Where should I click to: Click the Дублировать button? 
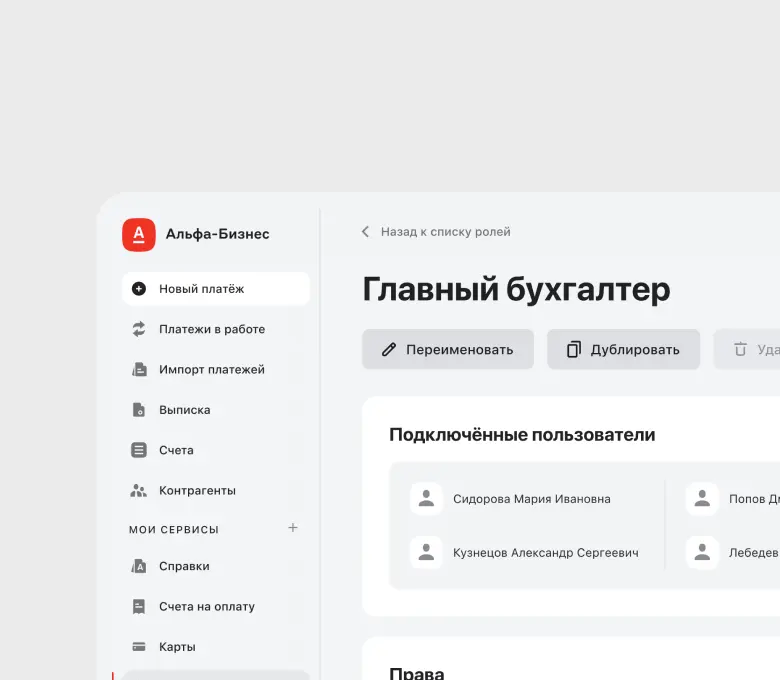pyautogui.click(x=623, y=349)
